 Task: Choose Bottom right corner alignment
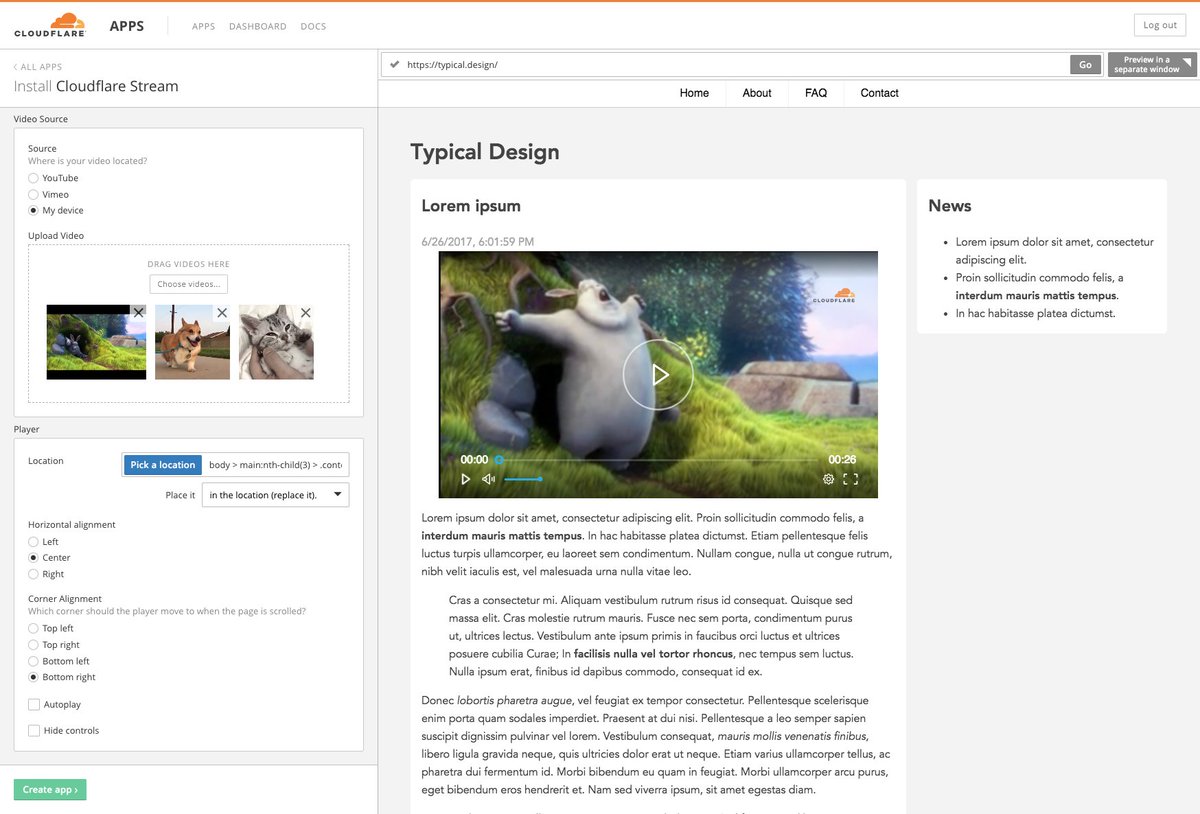33,677
